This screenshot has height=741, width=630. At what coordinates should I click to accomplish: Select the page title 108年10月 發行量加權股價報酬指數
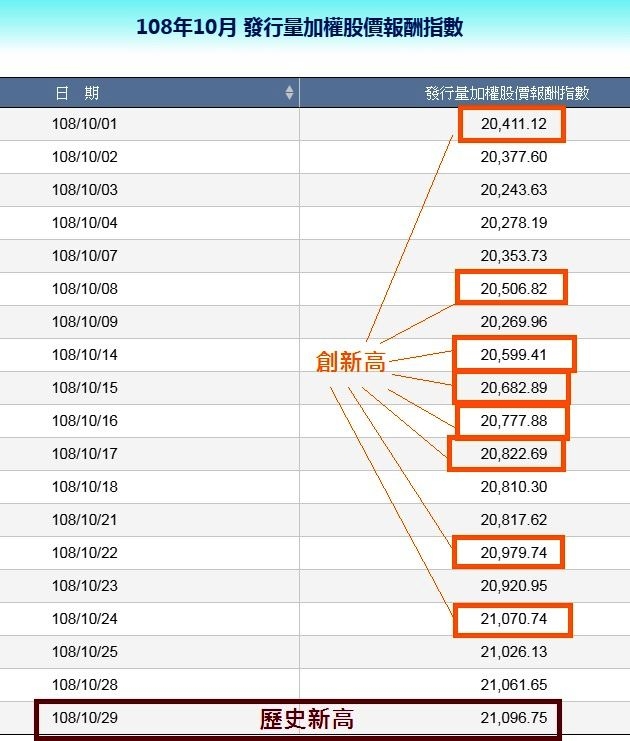point(300,27)
